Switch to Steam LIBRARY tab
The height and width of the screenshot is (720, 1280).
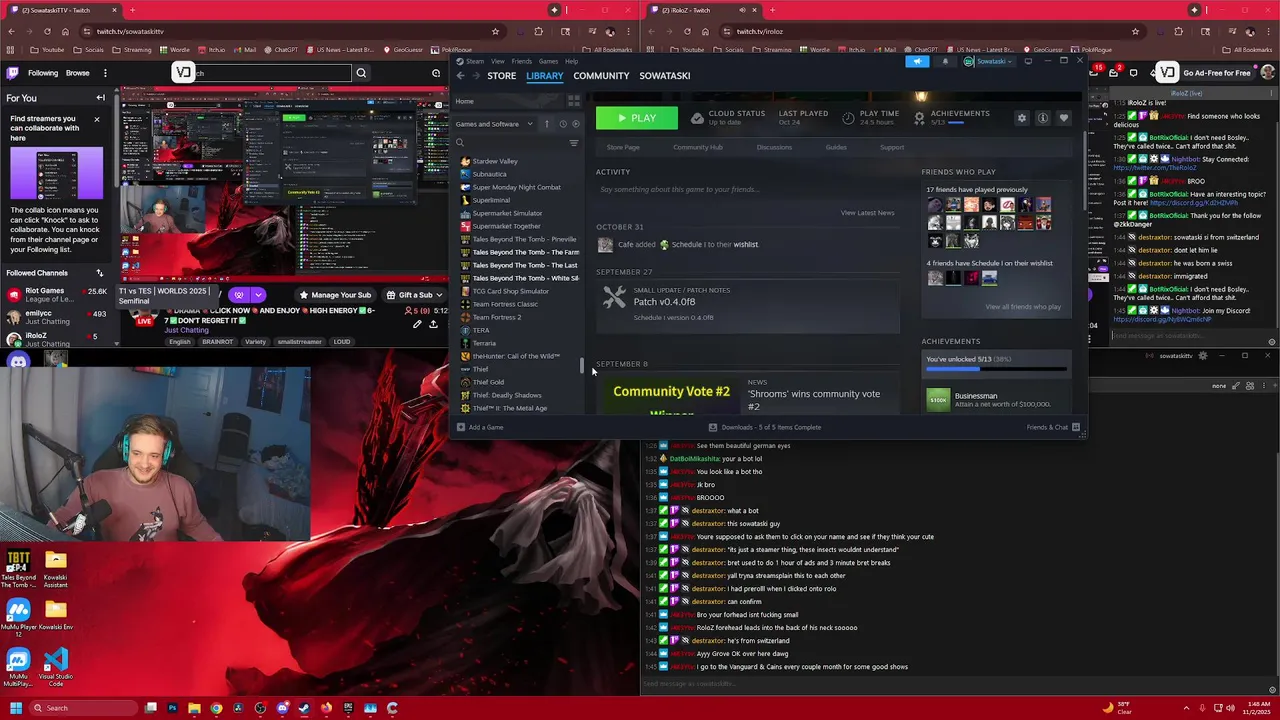tap(544, 76)
